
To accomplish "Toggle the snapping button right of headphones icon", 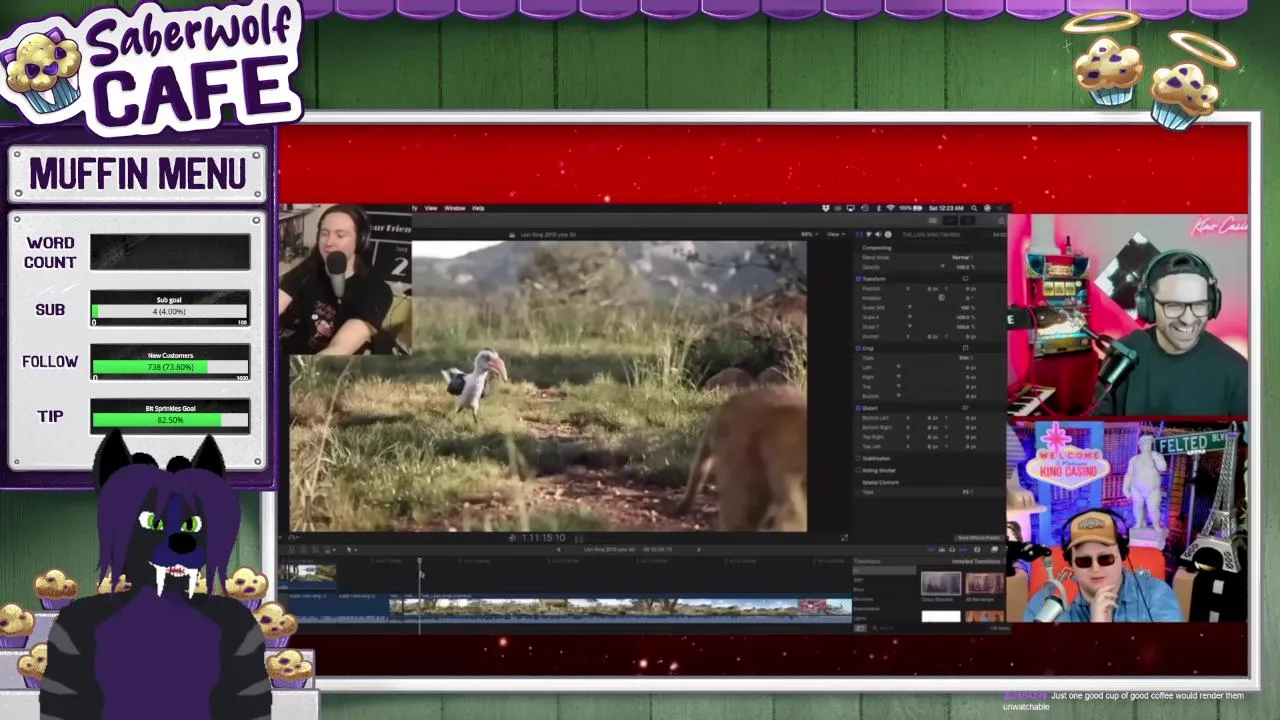I will coord(963,549).
